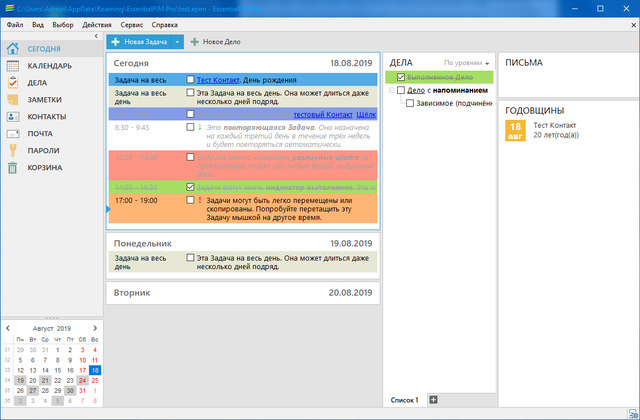Open the Пароли key icon in sidebar
The height and width of the screenshot is (420, 640).
[13, 150]
